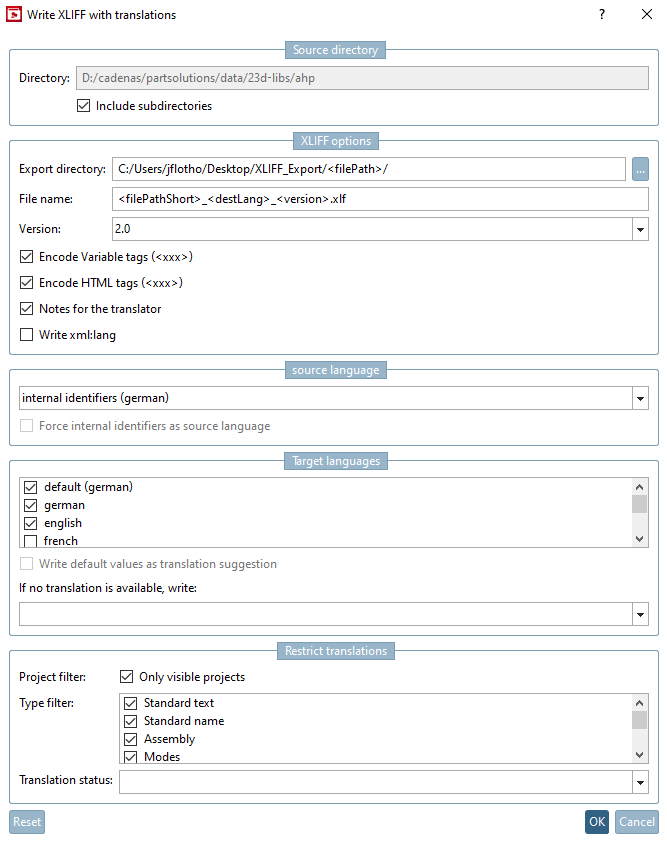Click the down arrow on Target languages scrollbar
Viewport: 667px width, 842px height.
(641, 540)
